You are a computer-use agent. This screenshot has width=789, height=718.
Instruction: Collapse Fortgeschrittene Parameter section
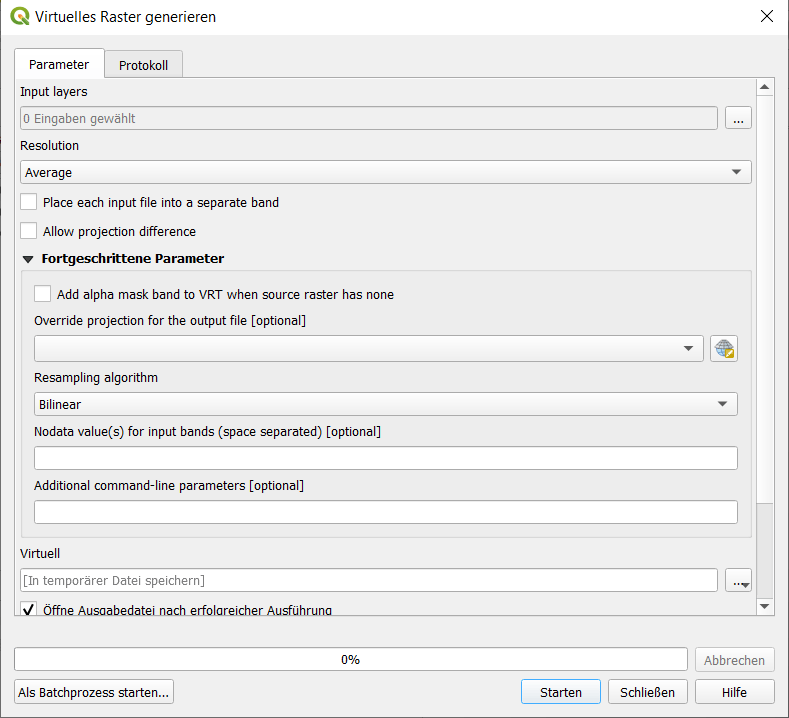(28, 259)
